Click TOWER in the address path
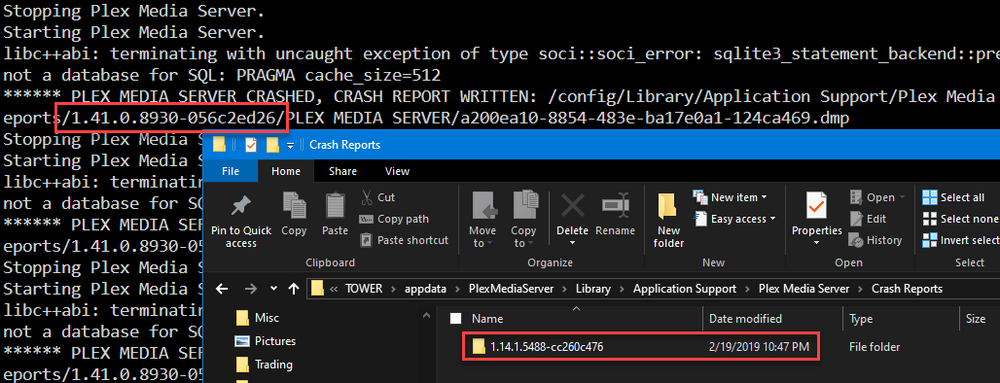 click(x=364, y=289)
